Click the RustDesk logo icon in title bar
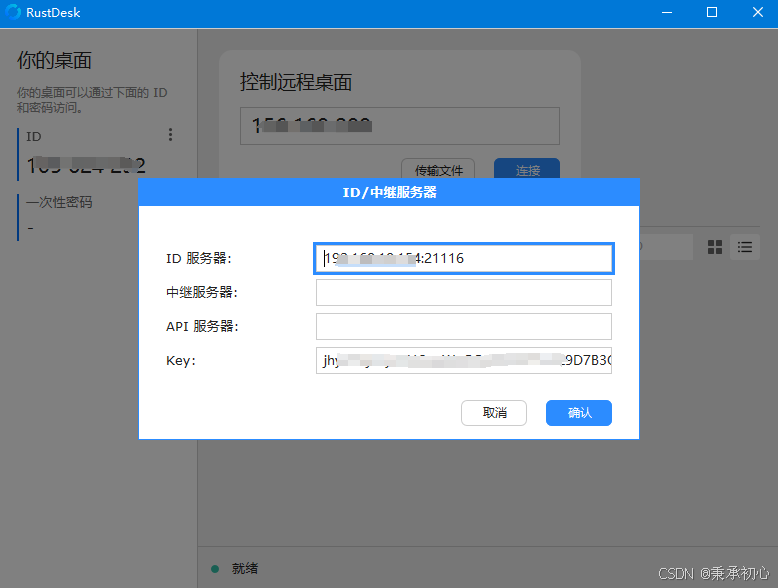 pyautogui.click(x=13, y=12)
